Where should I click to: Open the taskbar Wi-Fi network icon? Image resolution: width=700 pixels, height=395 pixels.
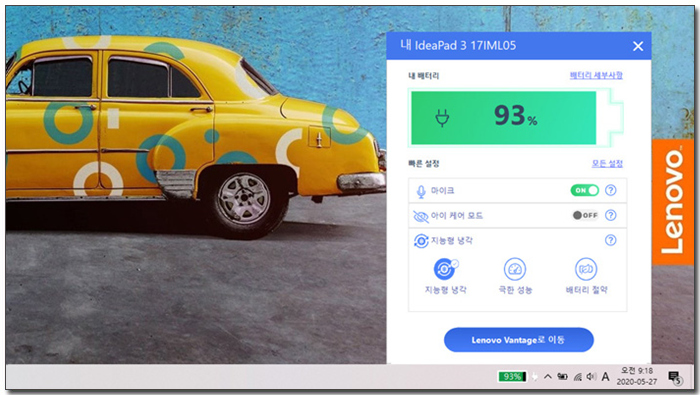(577, 377)
